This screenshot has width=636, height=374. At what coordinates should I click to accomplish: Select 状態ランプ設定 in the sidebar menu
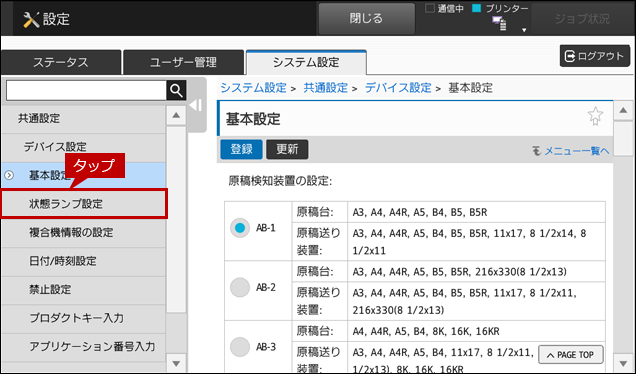(84, 204)
